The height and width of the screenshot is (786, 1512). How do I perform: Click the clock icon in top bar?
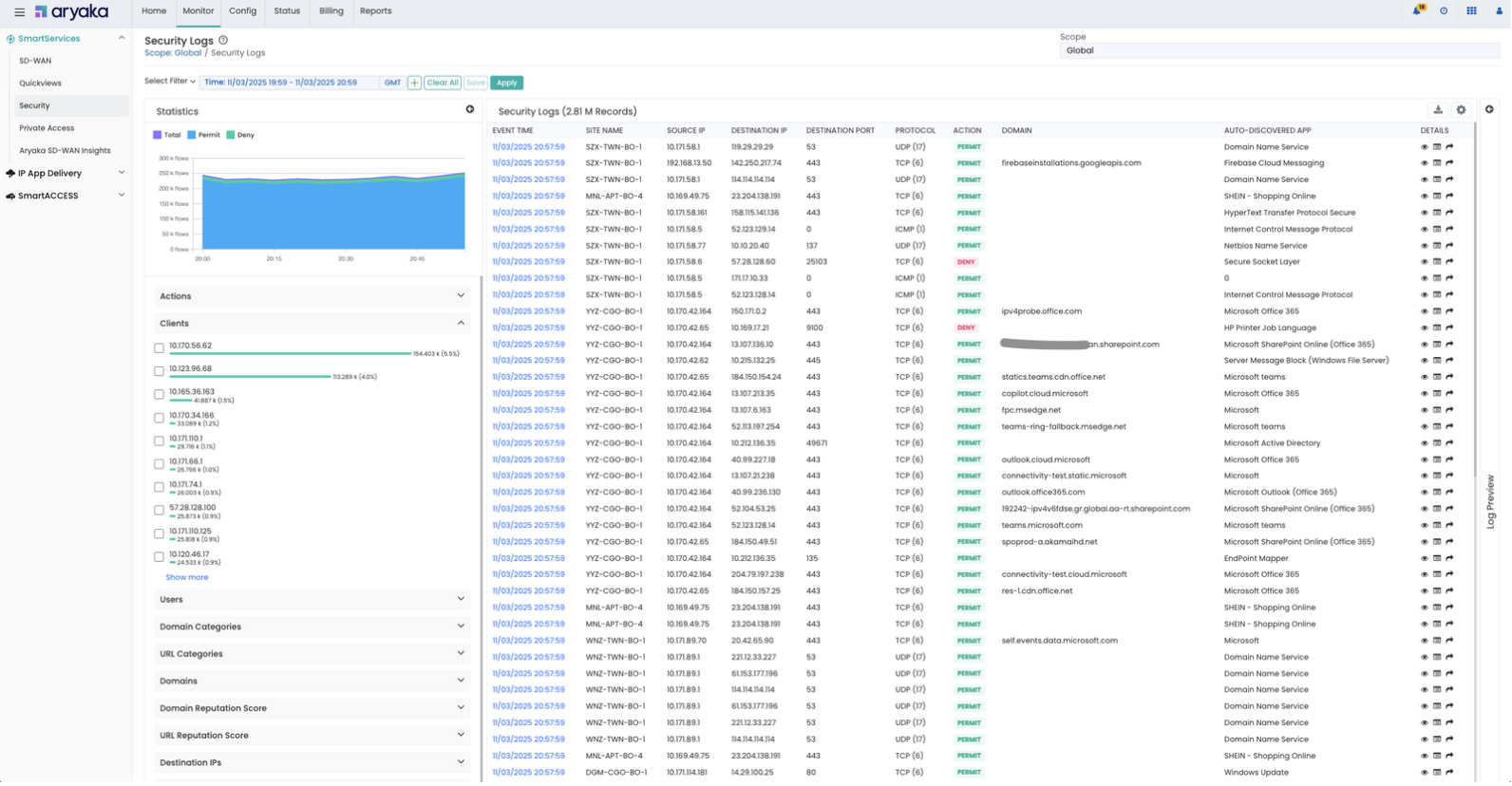pyautogui.click(x=1444, y=11)
